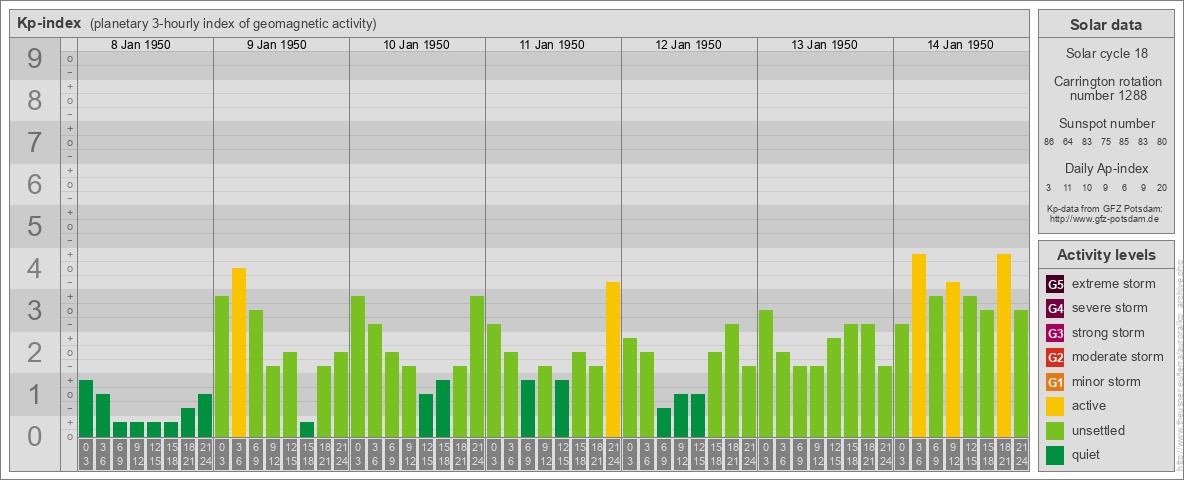This screenshot has width=1184, height=480.
Task: Select the G3 strong storm badge
Action: tap(1055, 333)
